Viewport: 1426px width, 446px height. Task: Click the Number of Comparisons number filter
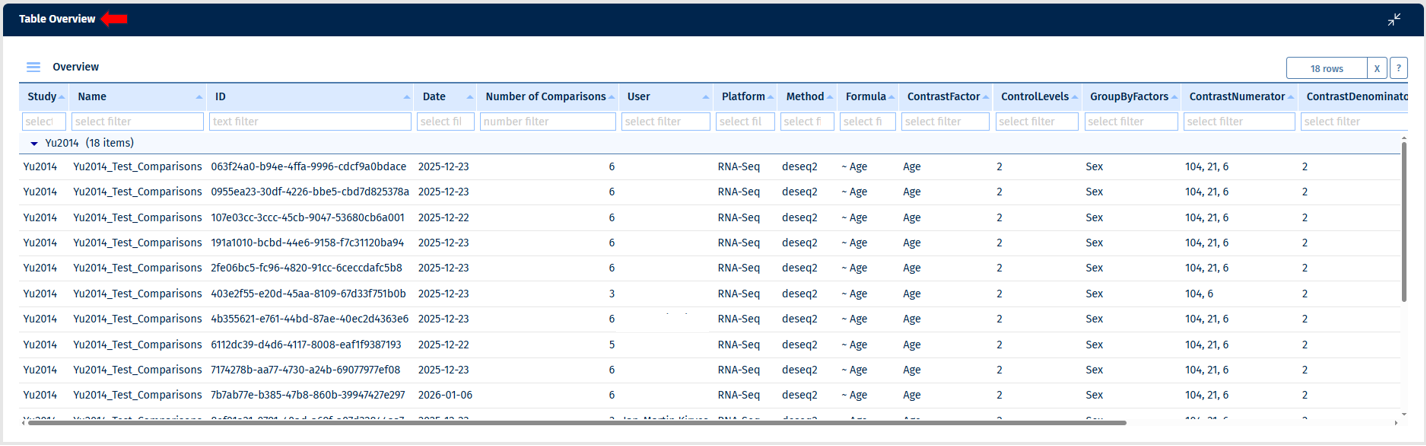[547, 122]
